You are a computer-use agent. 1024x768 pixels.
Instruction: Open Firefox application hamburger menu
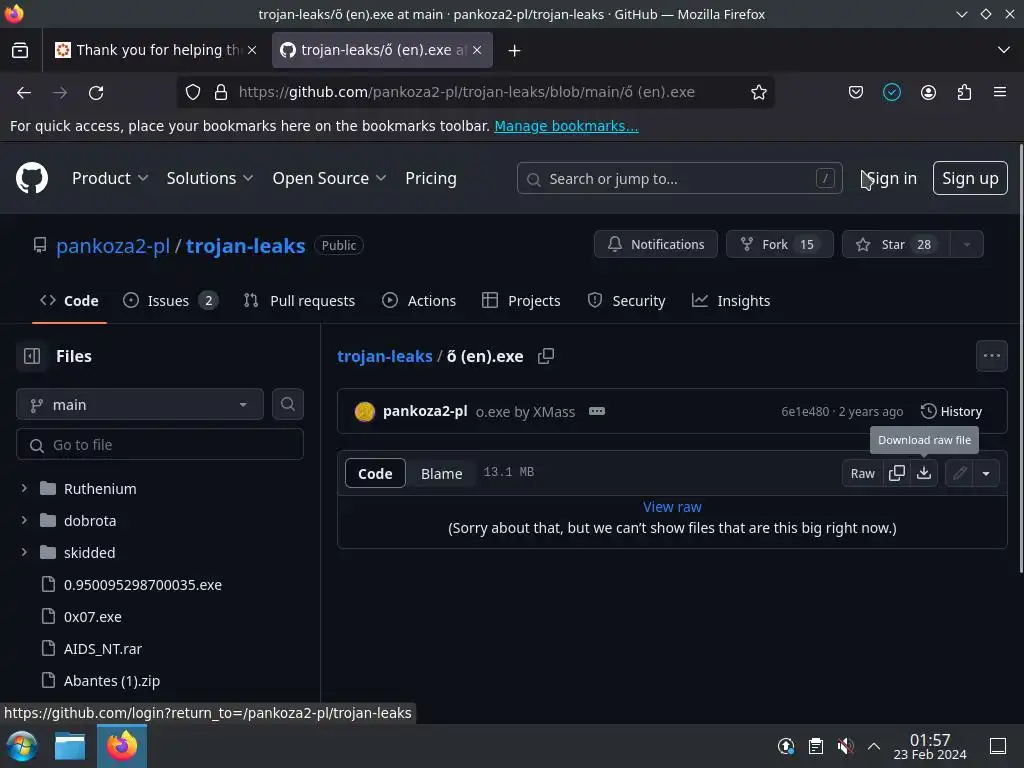click(1000, 92)
